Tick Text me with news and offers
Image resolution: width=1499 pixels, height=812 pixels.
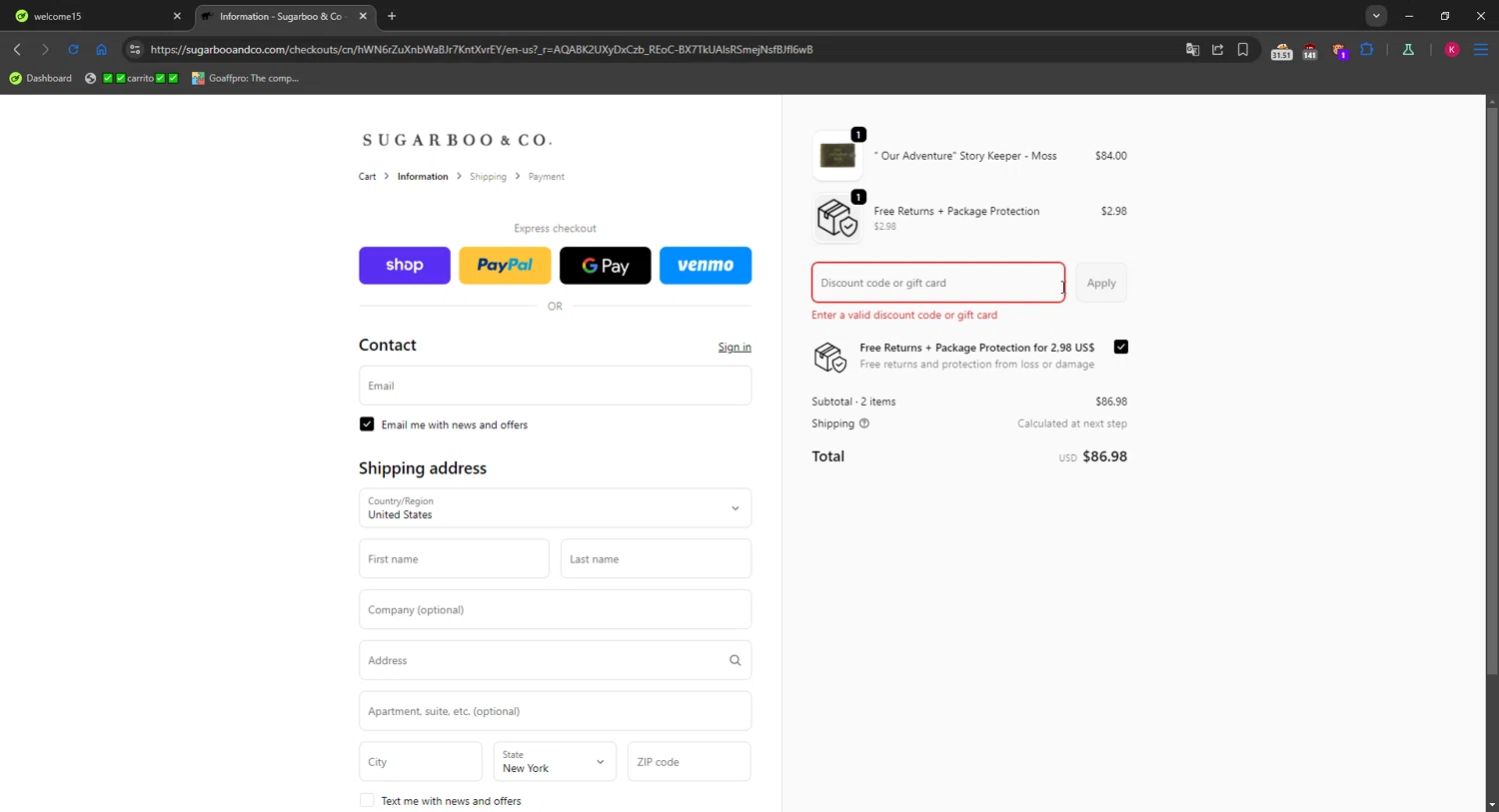(x=367, y=801)
